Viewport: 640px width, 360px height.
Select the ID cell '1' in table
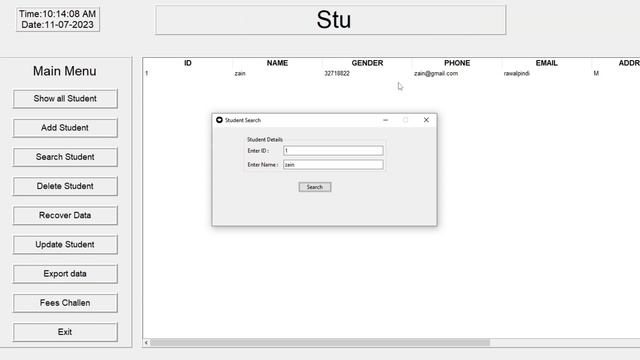147,73
